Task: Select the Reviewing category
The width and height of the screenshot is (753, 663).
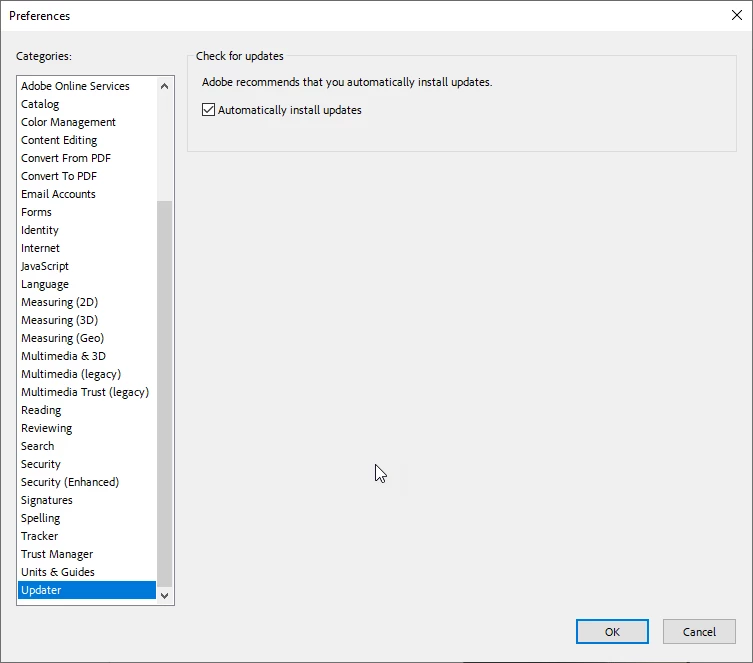Action: tap(87, 428)
